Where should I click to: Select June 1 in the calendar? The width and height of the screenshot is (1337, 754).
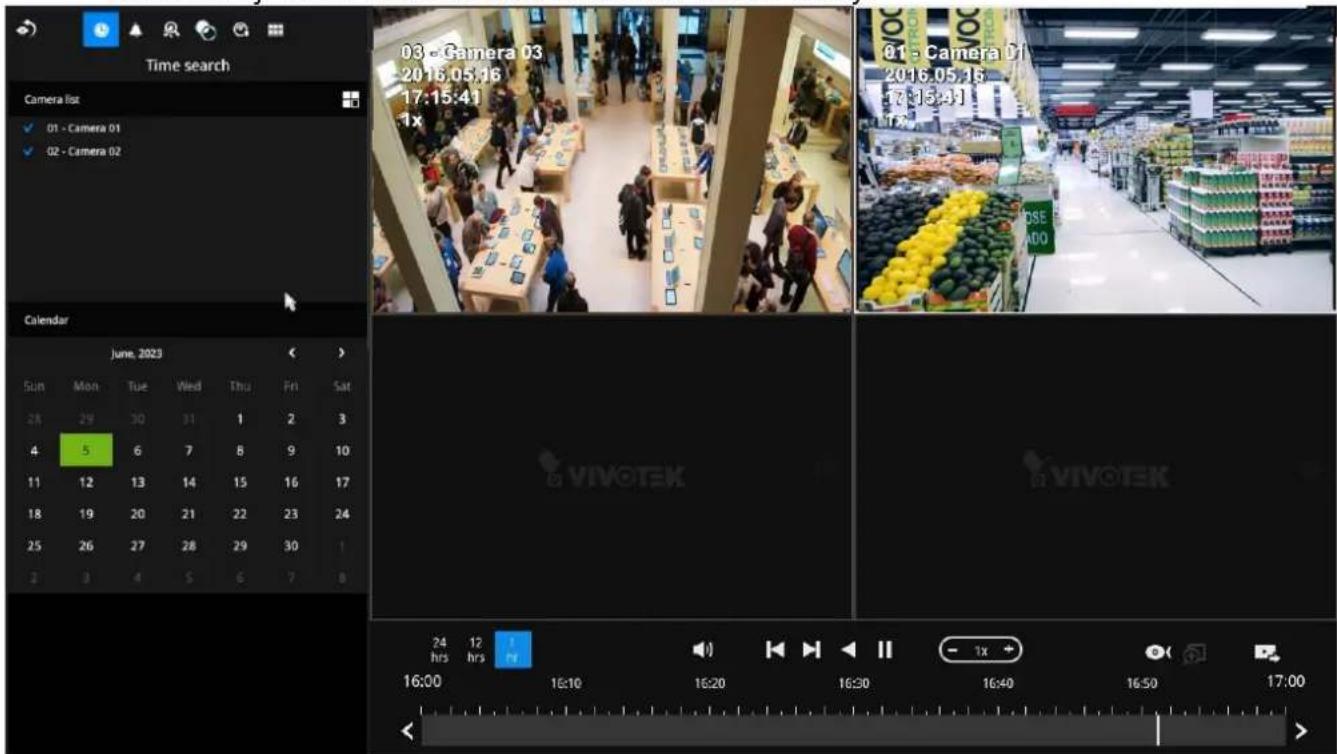(x=240, y=420)
